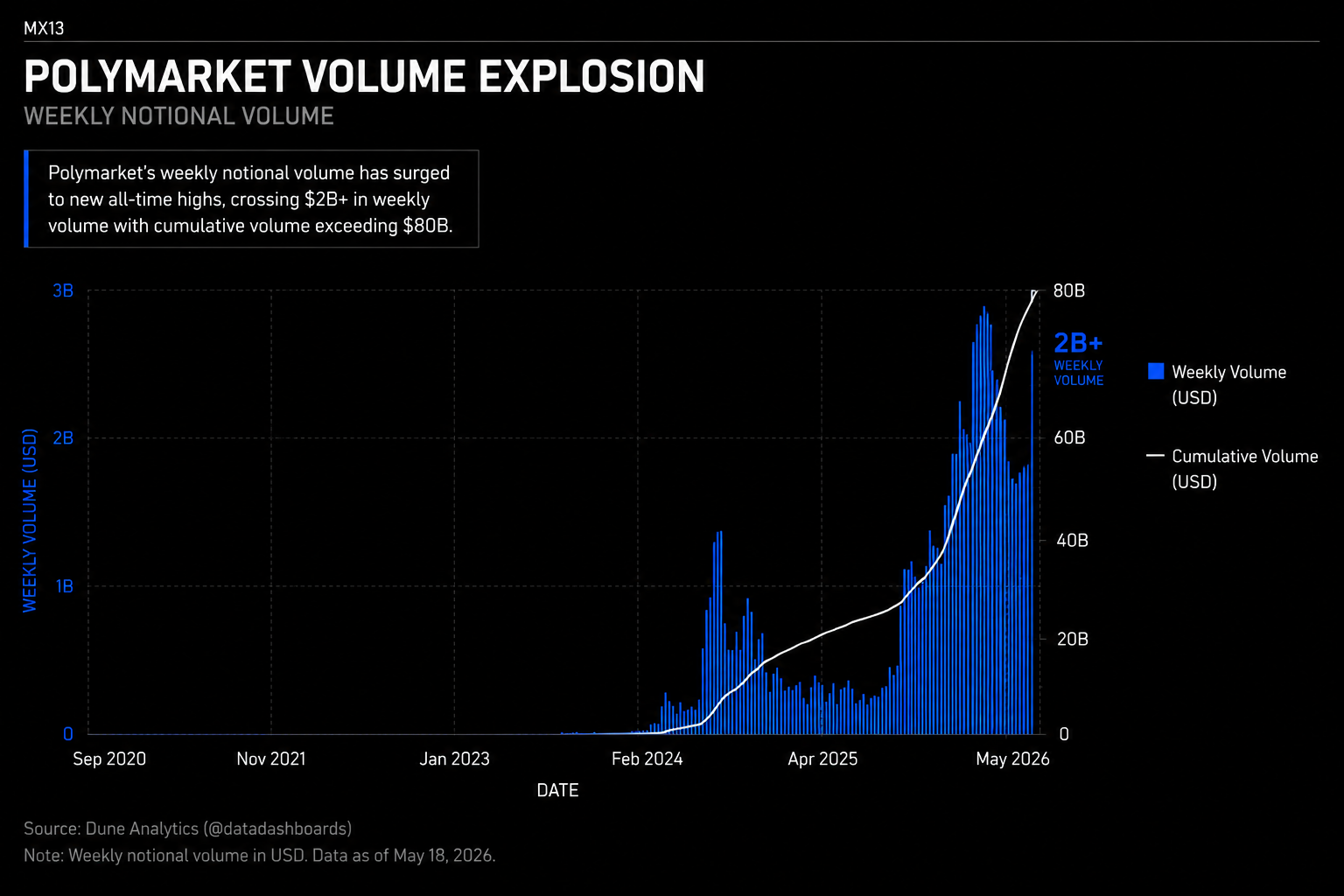The width and height of the screenshot is (1344, 896).
Task: Click the summary text box about $2B+ volume
Action: [251, 199]
